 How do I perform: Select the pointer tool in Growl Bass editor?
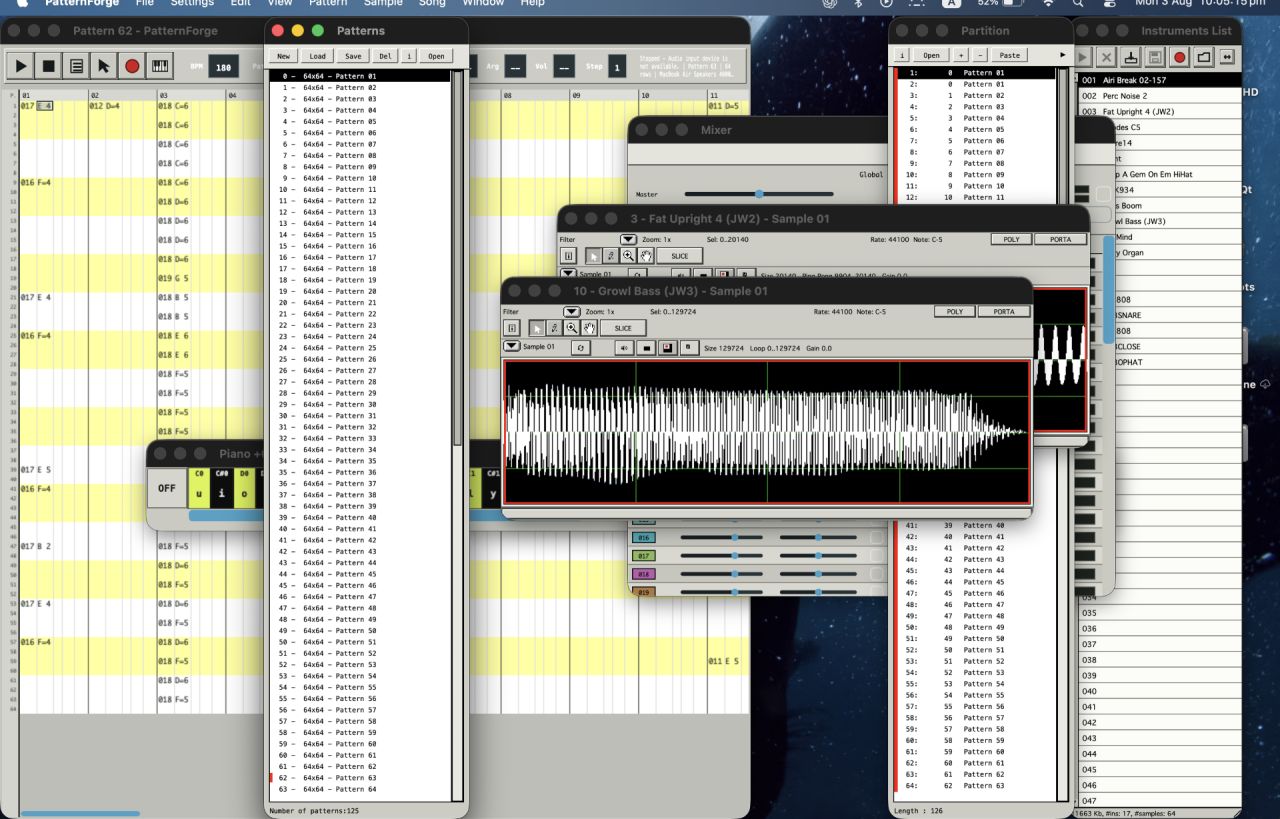point(538,328)
